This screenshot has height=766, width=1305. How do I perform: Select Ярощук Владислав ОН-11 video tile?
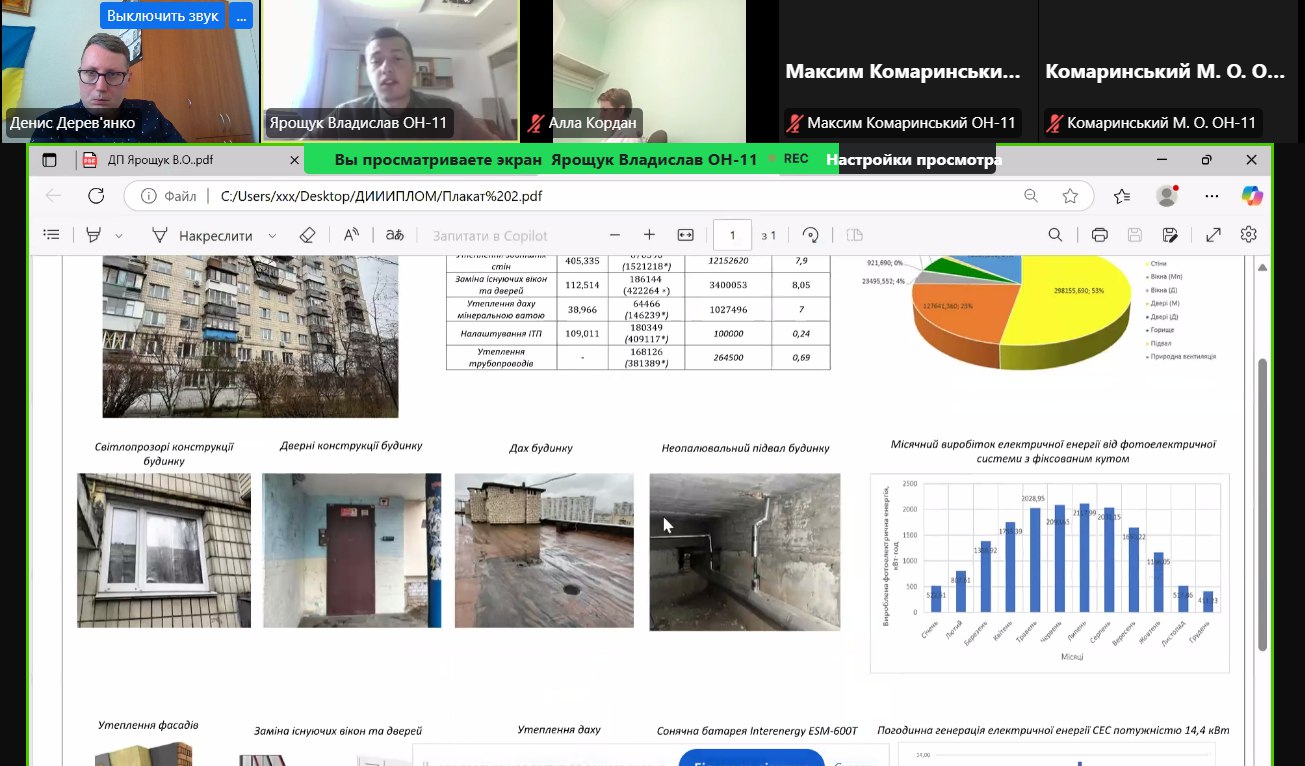click(x=391, y=71)
